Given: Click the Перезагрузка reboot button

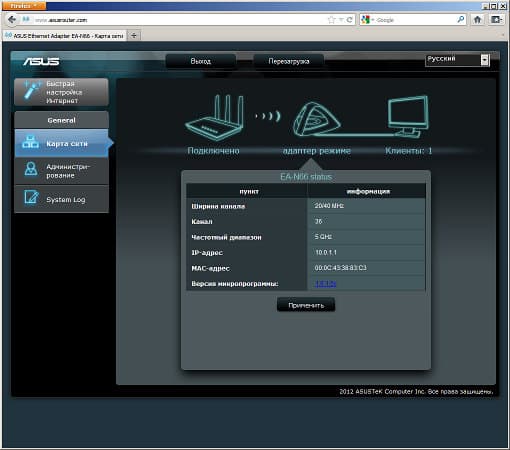Looking at the screenshot, I should click(289, 61).
